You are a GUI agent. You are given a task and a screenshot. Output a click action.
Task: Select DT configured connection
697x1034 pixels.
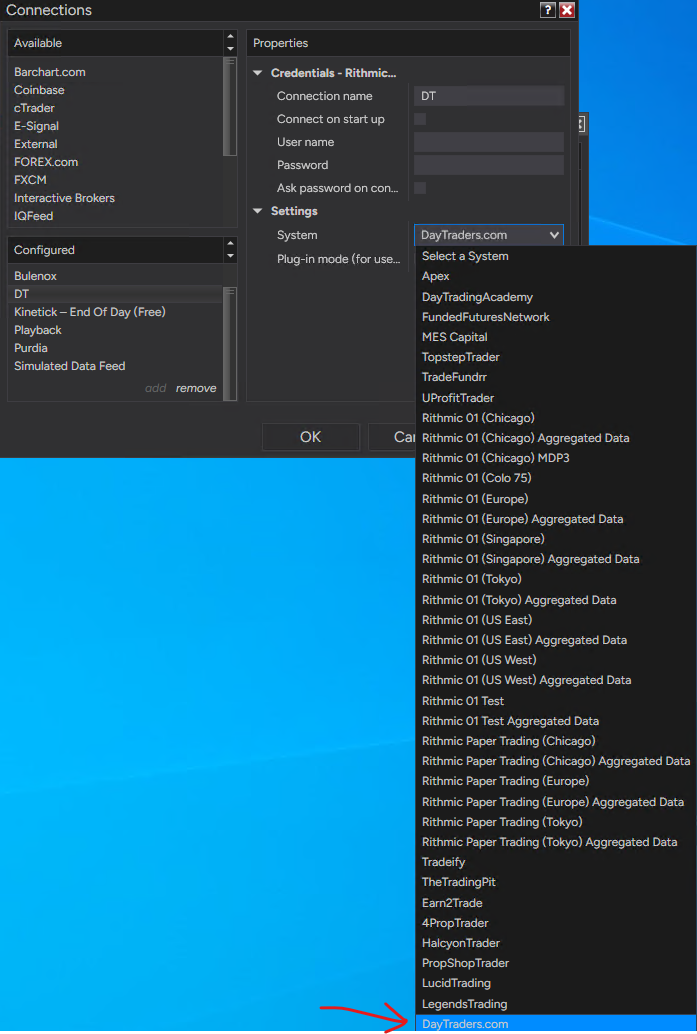115,294
